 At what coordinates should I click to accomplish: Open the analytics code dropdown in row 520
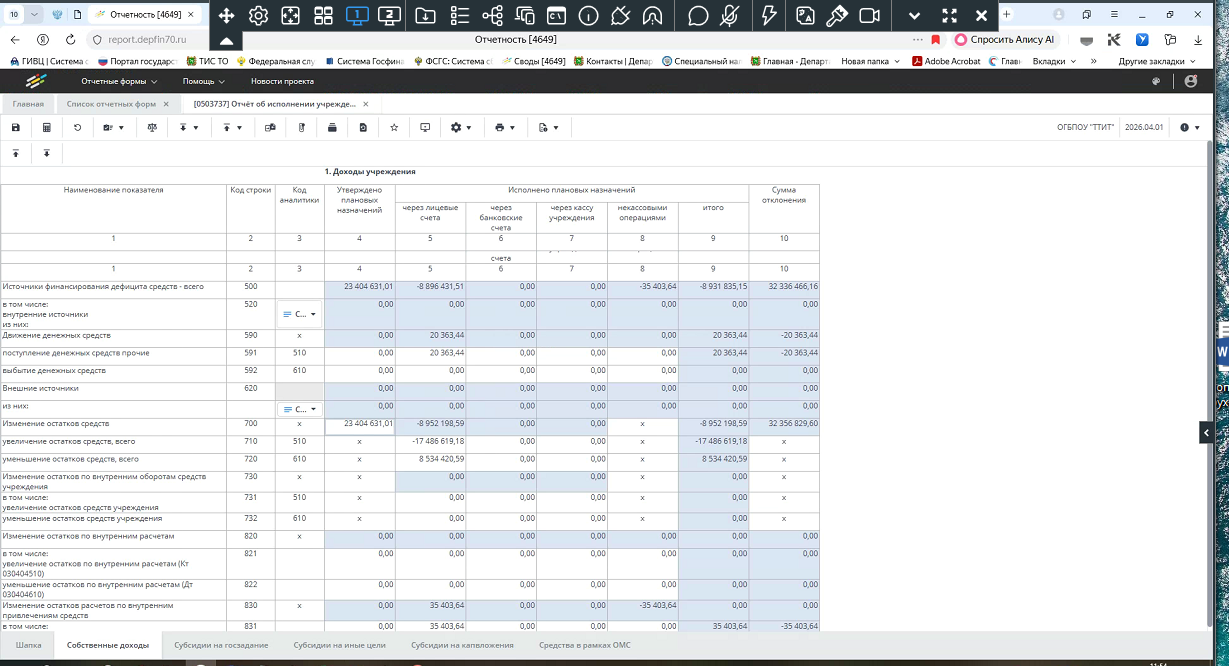[300, 314]
